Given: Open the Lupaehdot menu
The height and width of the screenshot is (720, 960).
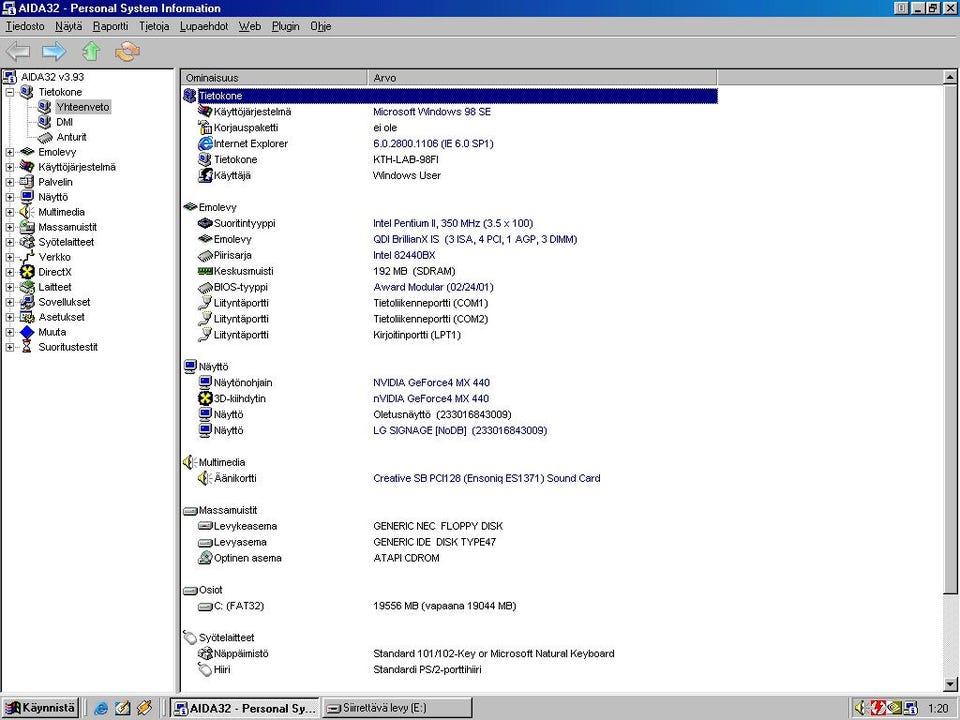Looking at the screenshot, I should (204, 26).
